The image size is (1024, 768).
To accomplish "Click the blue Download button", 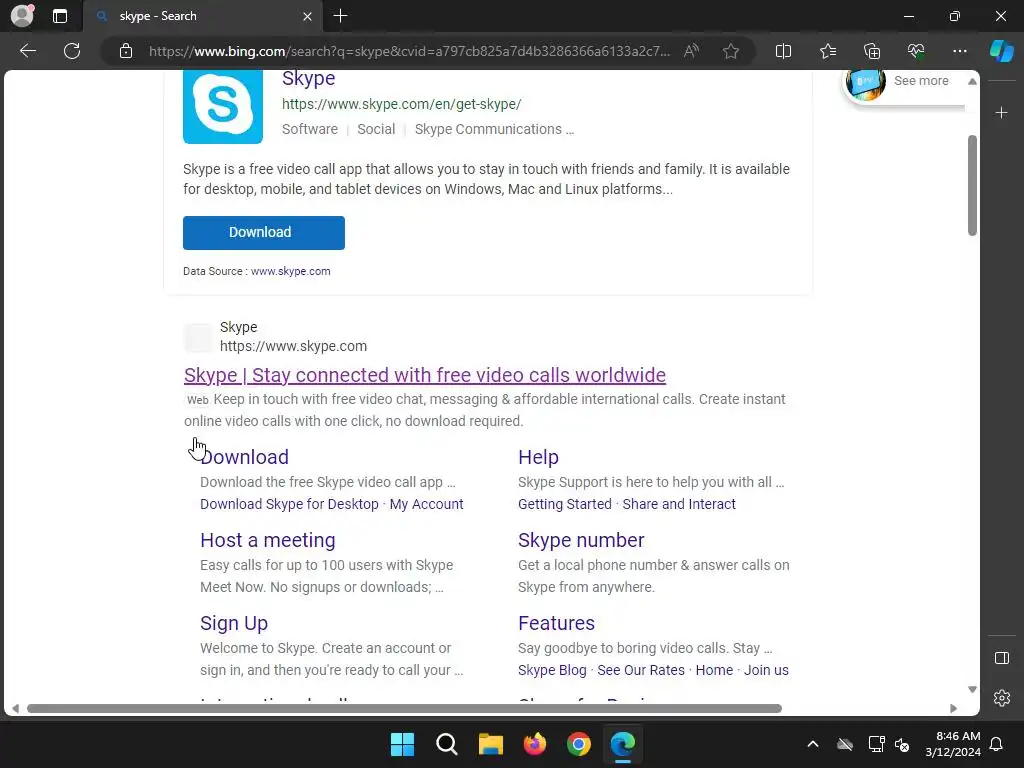I will coord(264,232).
